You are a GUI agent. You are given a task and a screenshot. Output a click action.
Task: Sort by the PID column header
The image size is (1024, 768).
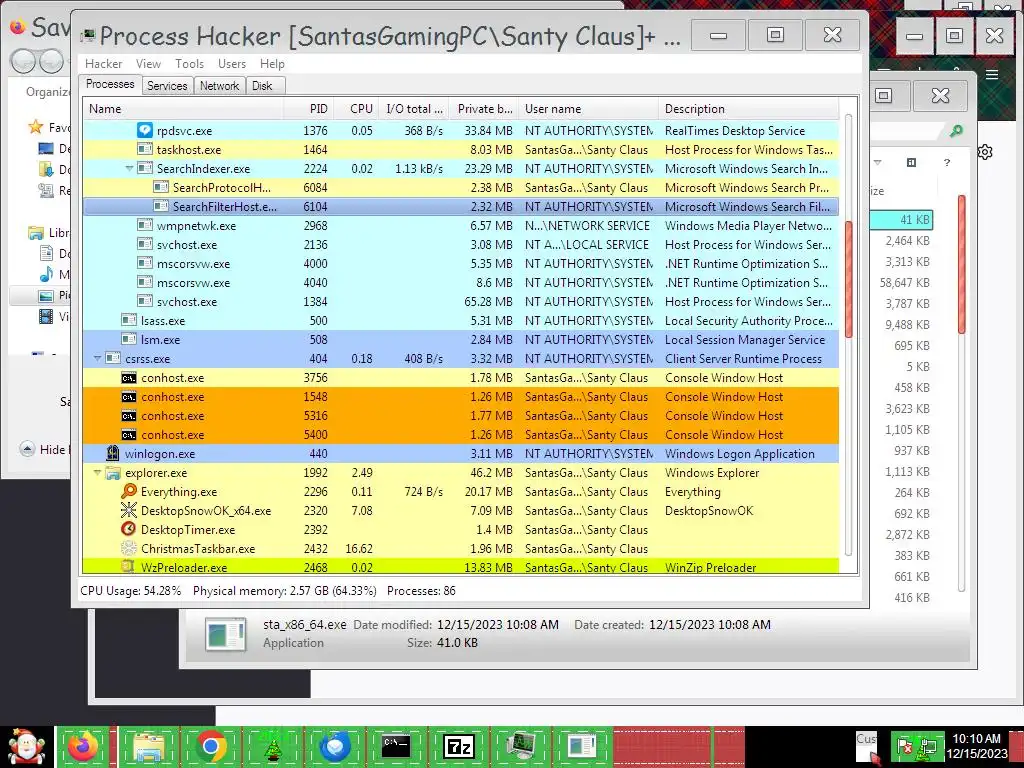(x=309, y=109)
